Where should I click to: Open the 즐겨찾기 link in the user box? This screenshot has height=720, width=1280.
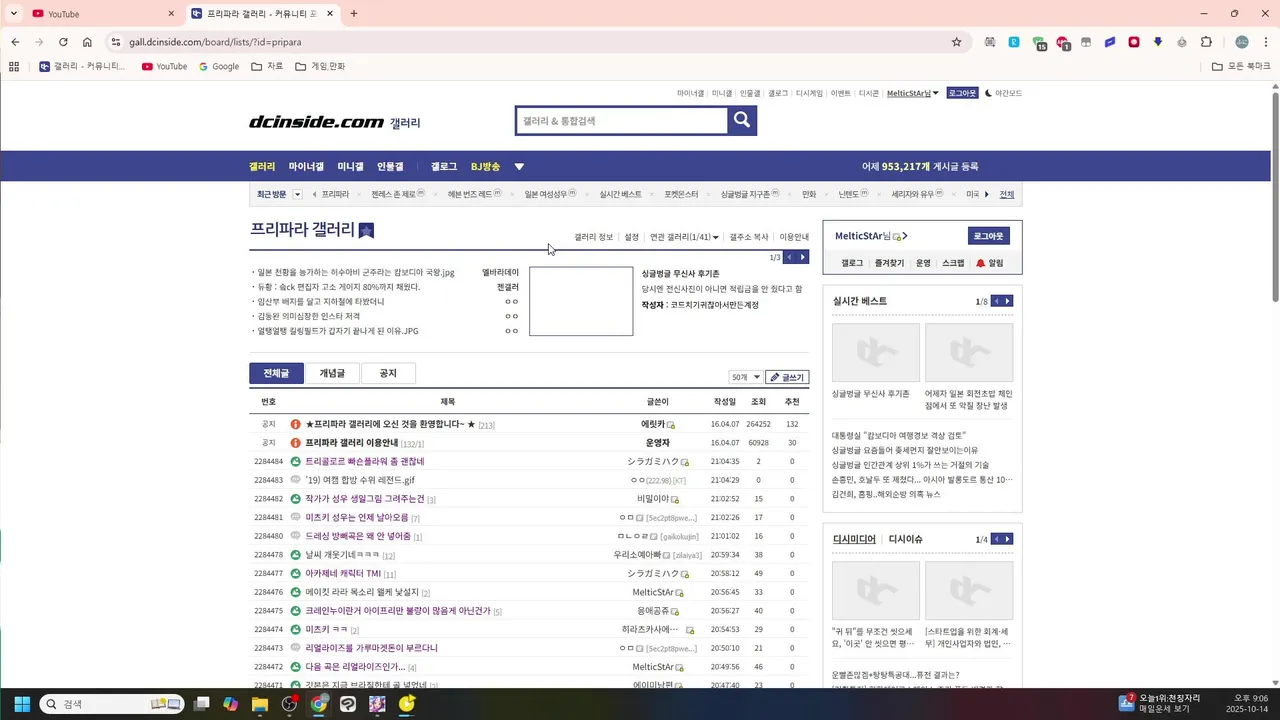coord(889,263)
